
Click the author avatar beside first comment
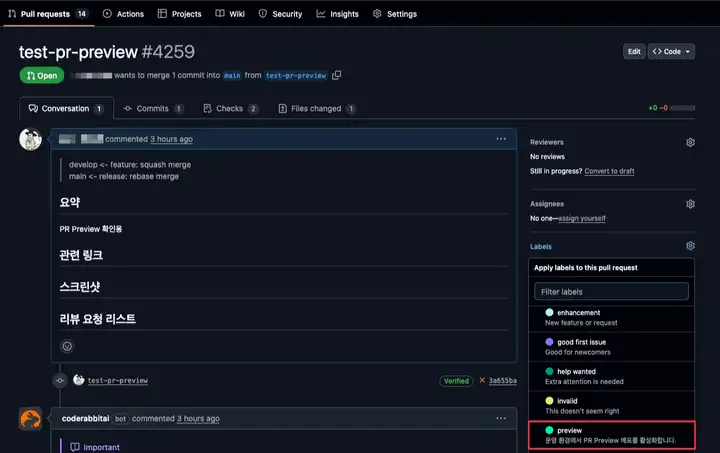click(x=31, y=139)
